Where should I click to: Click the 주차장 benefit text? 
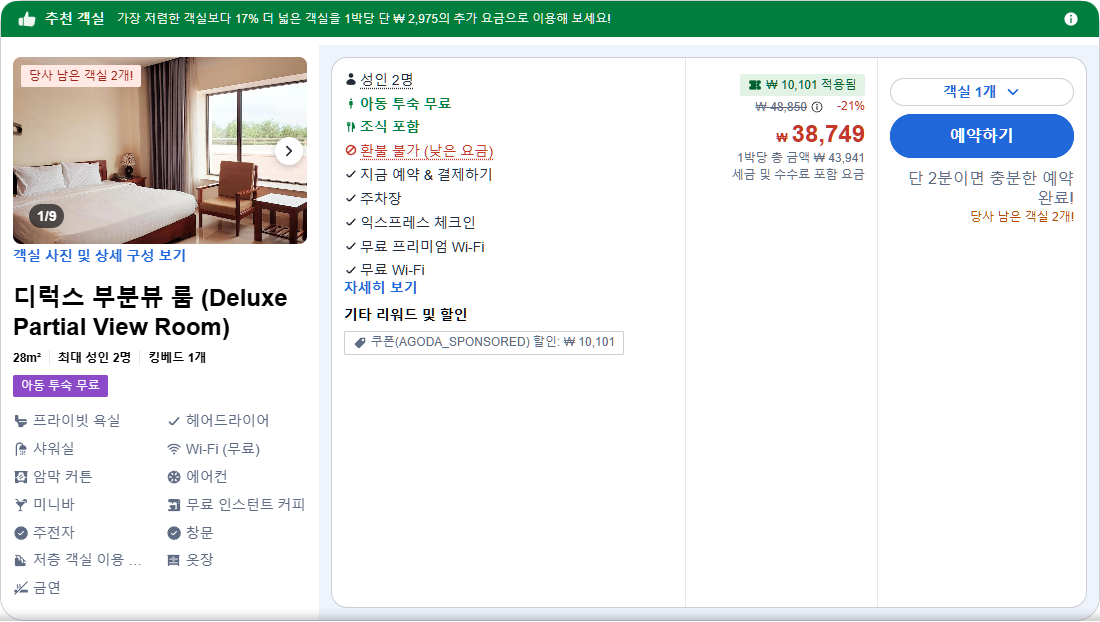[380, 199]
